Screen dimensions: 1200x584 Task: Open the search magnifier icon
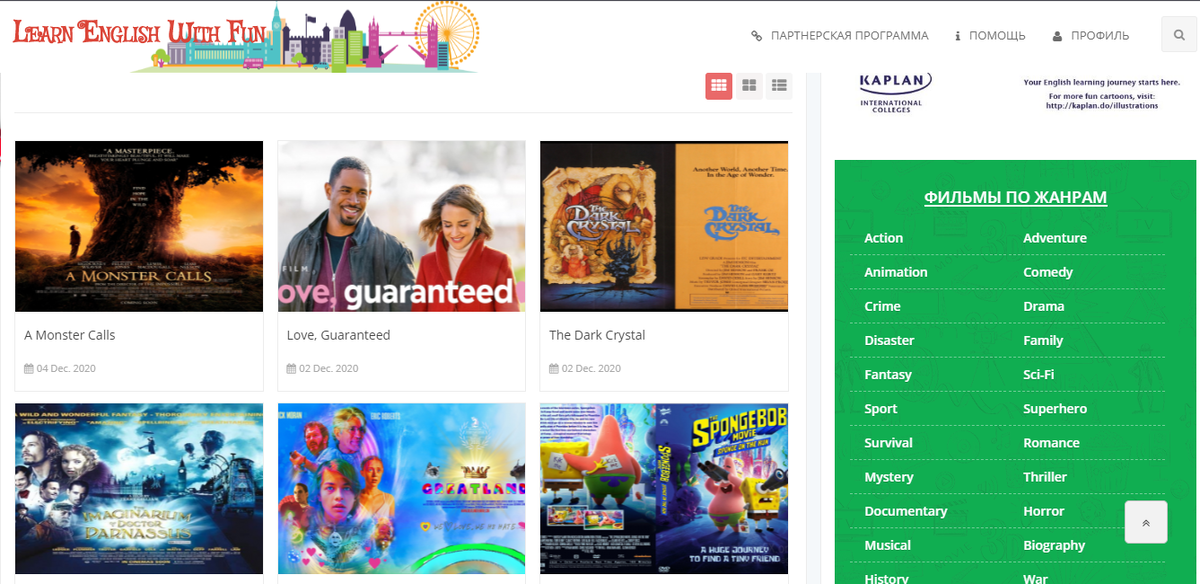[x=1180, y=36]
